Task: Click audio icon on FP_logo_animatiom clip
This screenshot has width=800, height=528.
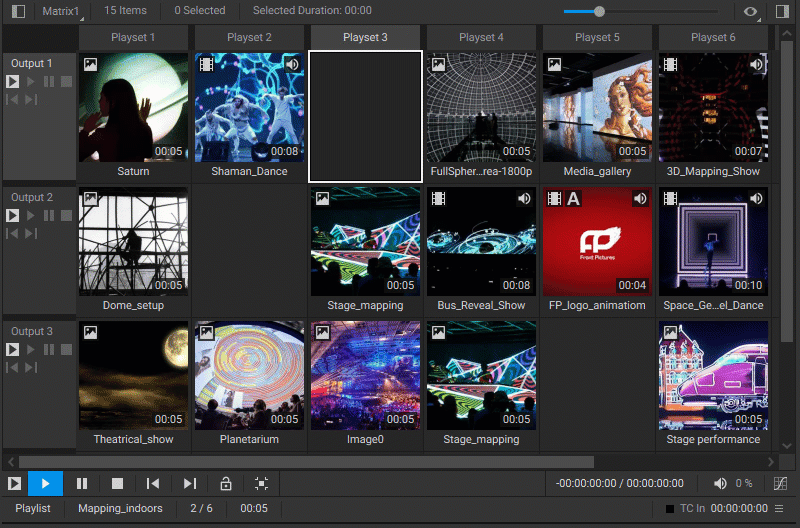Action: (x=640, y=198)
